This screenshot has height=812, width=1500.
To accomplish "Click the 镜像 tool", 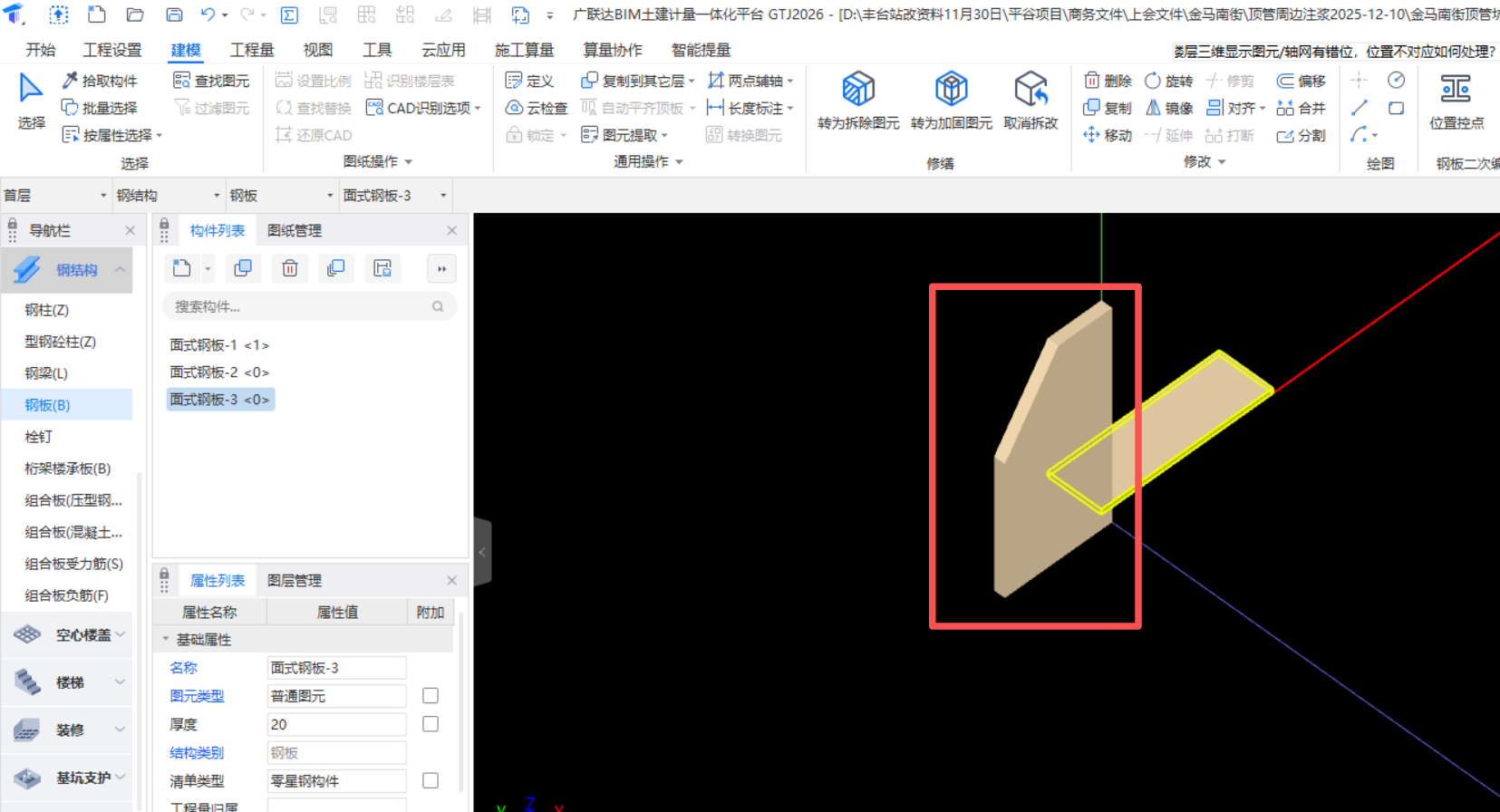I will (x=1168, y=108).
